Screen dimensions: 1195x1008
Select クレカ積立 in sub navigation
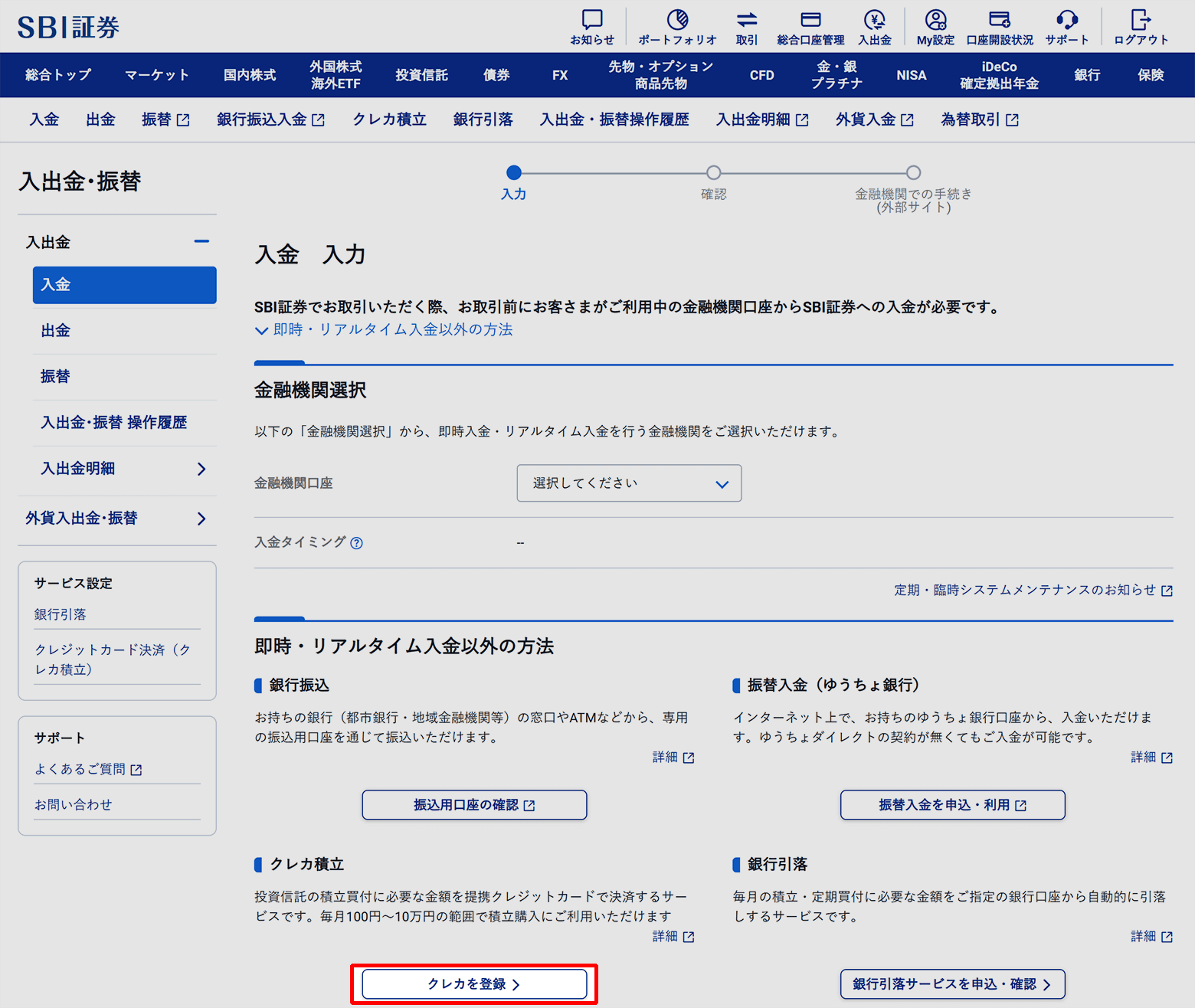(389, 119)
